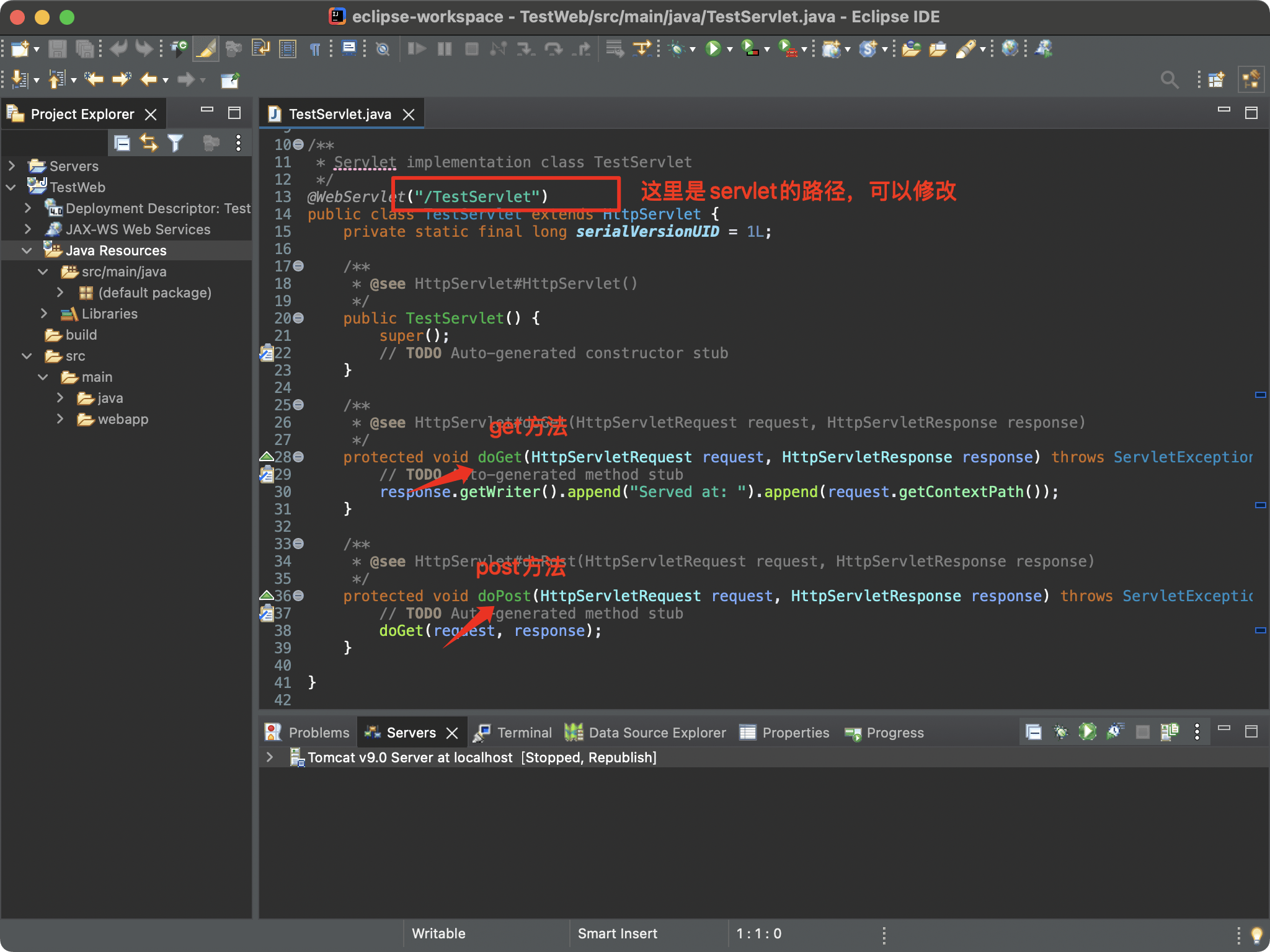1270x952 pixels.
Task: Open the Web Browser globe icon
Action: pos(1010,48)
